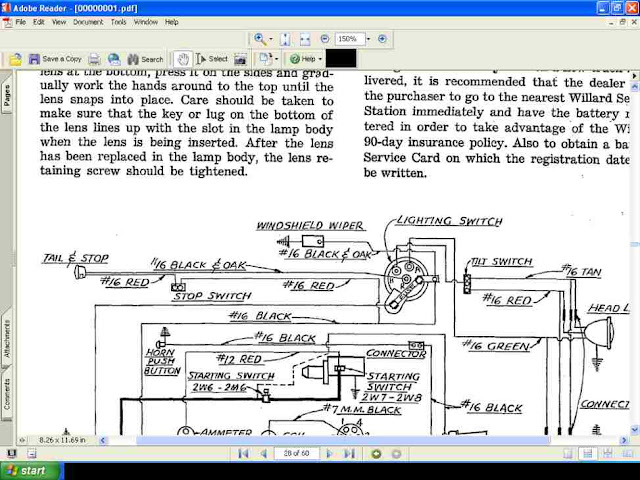The height and width of the screenshot is (480, 640).
Task: Open the zoom percentage dropdown
Action: (x=369, y=39)
